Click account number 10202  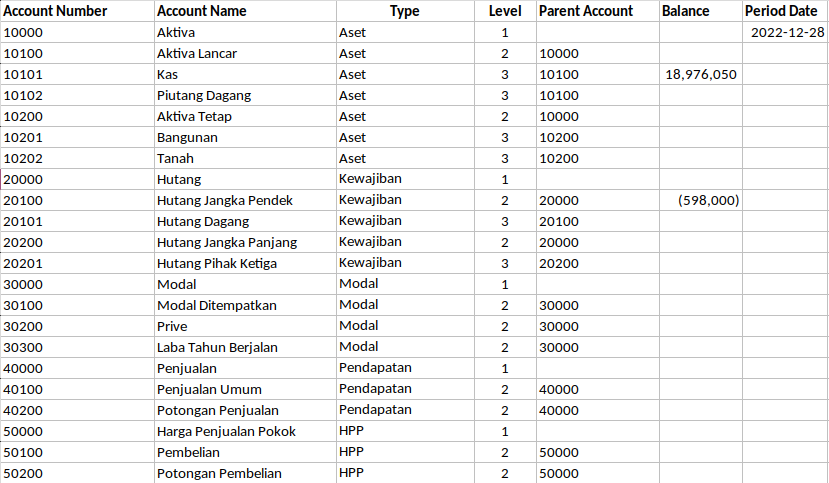(77, 159)
